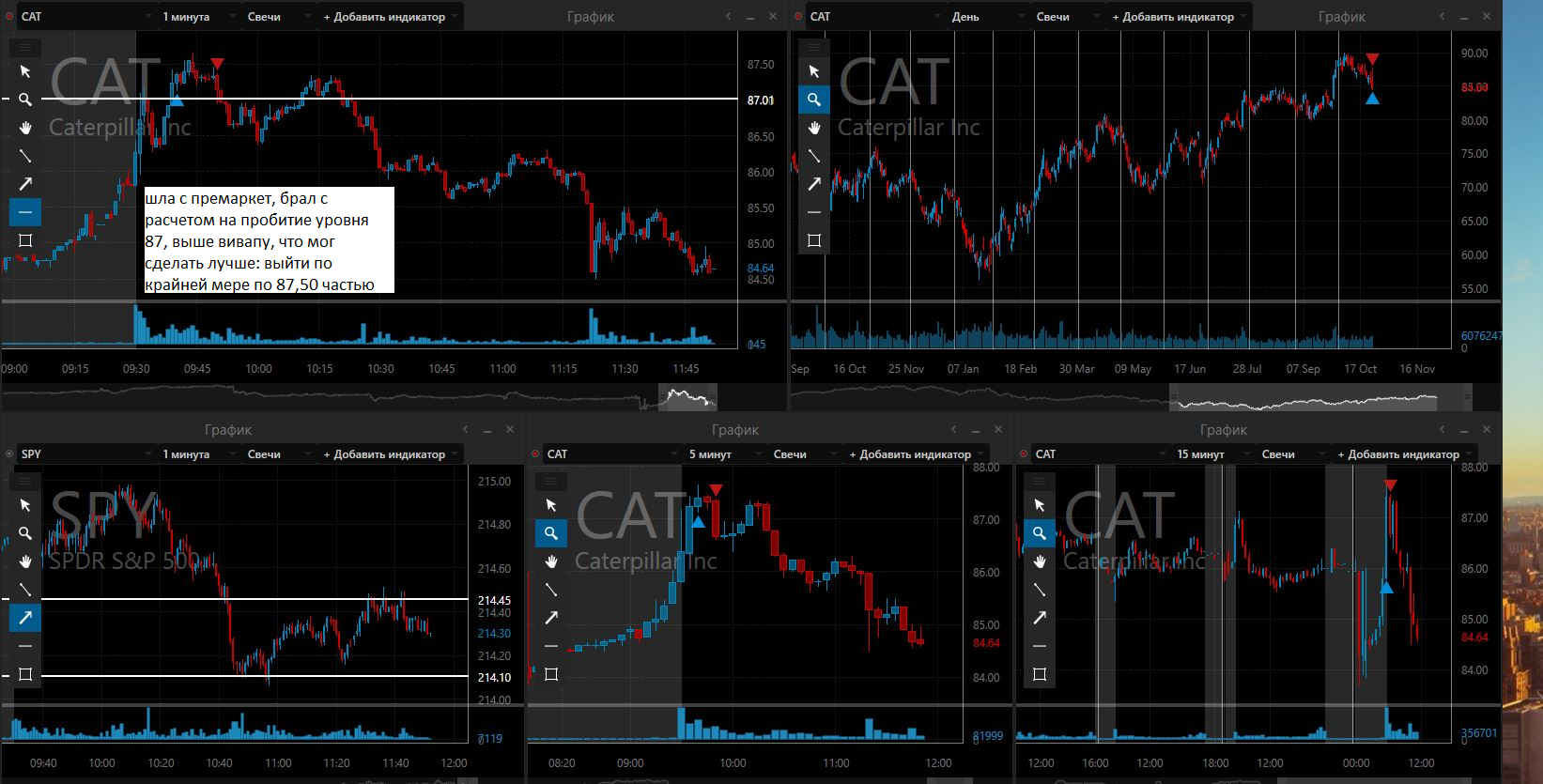Click the collapse arrow in the CAT 15-minute График title bar
1543x784 pixels.
1442,430
